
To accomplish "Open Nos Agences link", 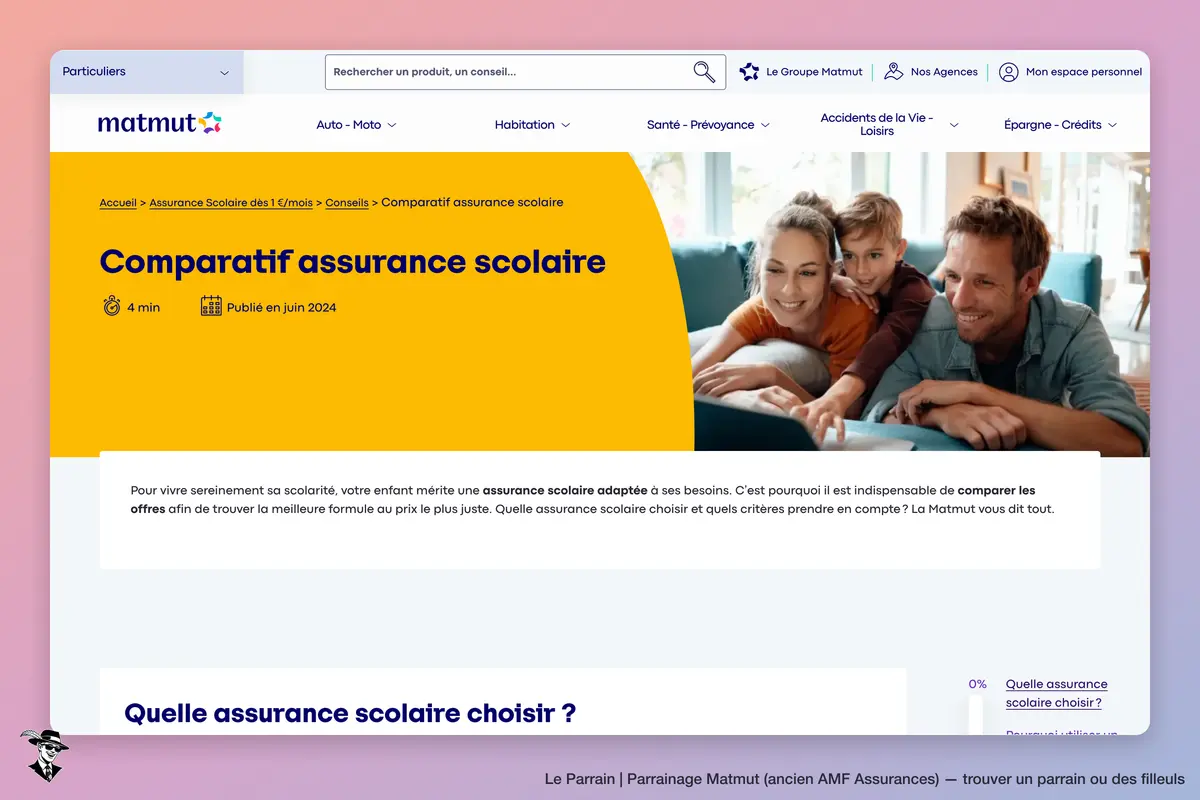I will click(944, 72).
